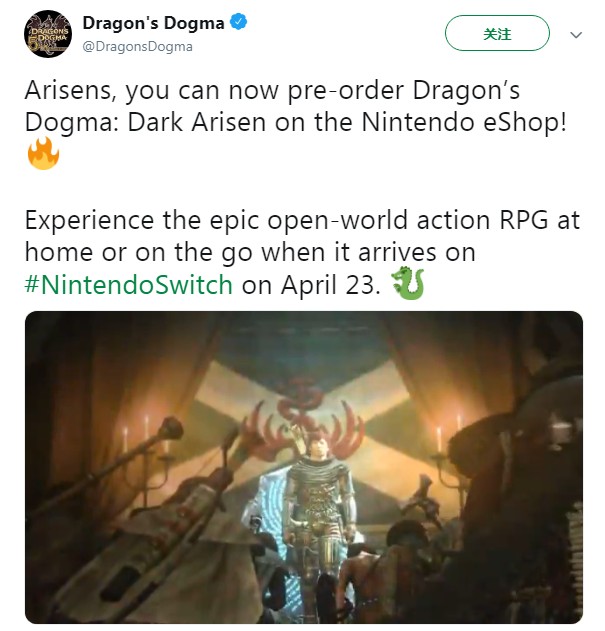This screenshot has width=605, height=631.
Task: Play the embedded tweet video
Action: pyautogui.click(x=304, y=467)
